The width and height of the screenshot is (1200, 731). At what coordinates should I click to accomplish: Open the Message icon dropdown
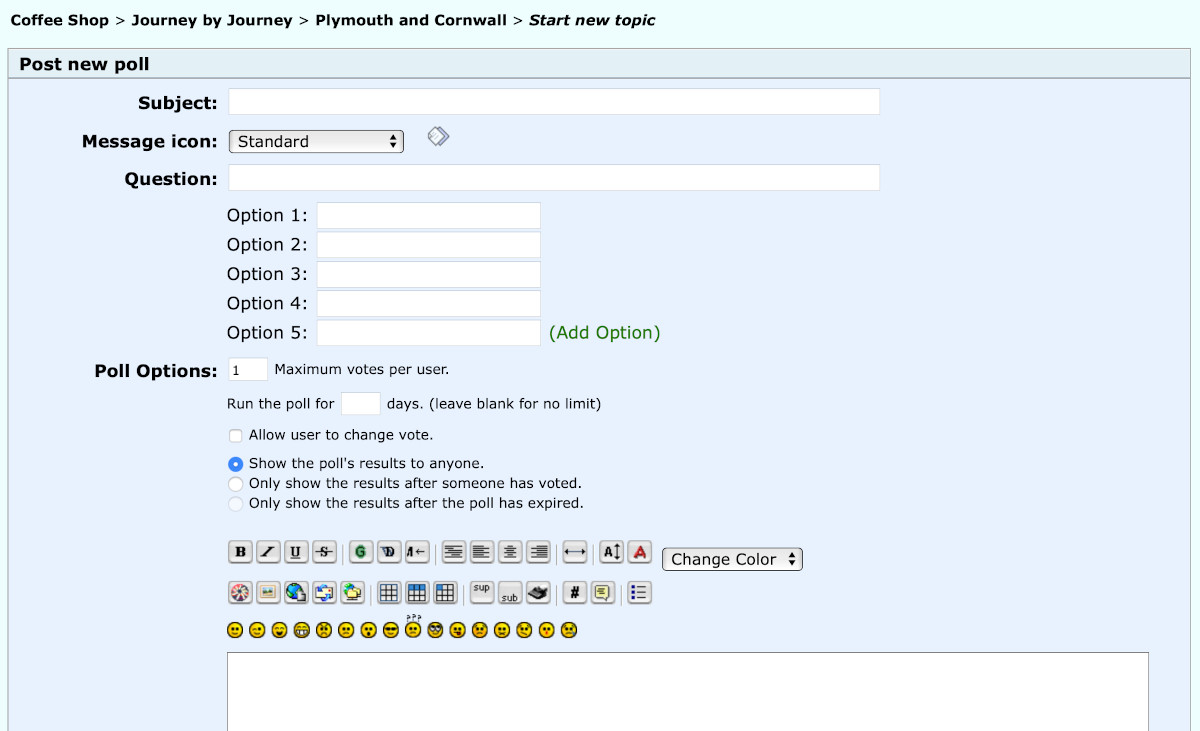(x=316, y=142)
